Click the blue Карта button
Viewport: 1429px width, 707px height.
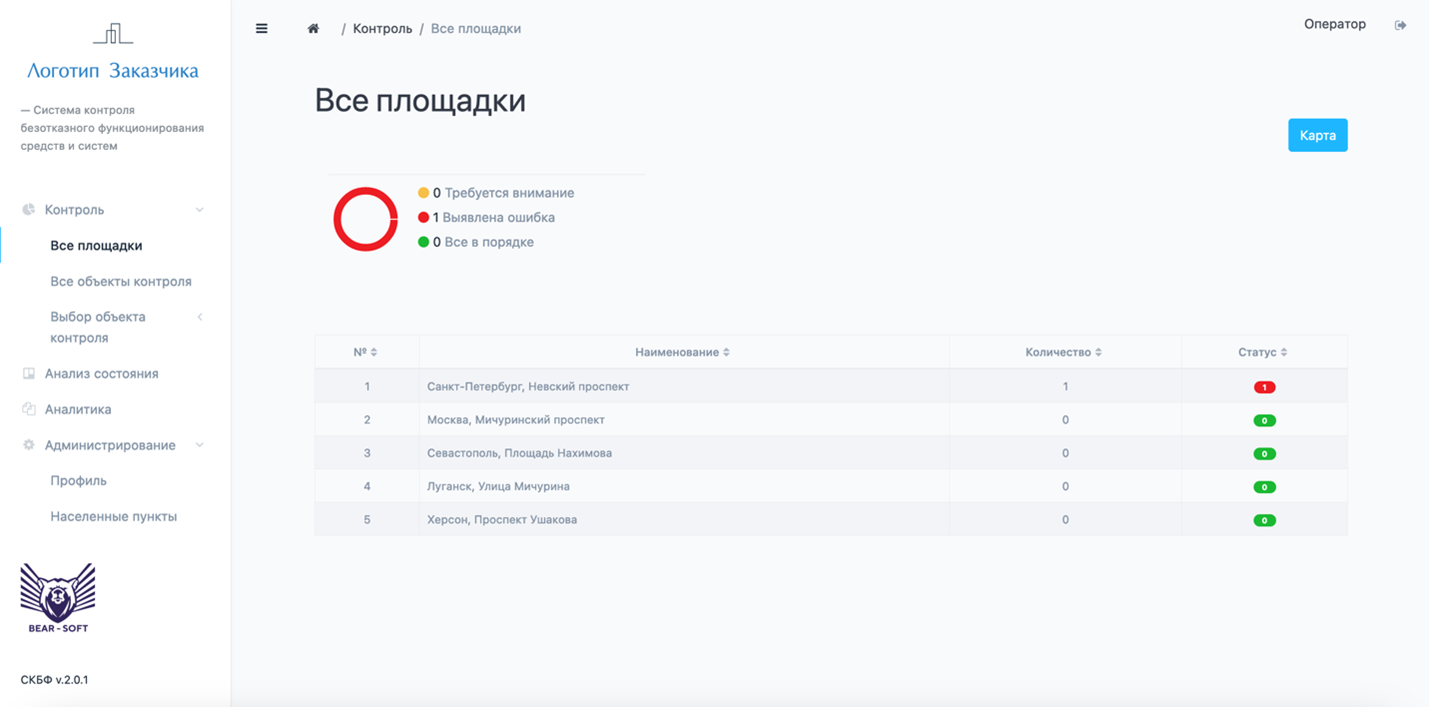(x=1317, y=134)
